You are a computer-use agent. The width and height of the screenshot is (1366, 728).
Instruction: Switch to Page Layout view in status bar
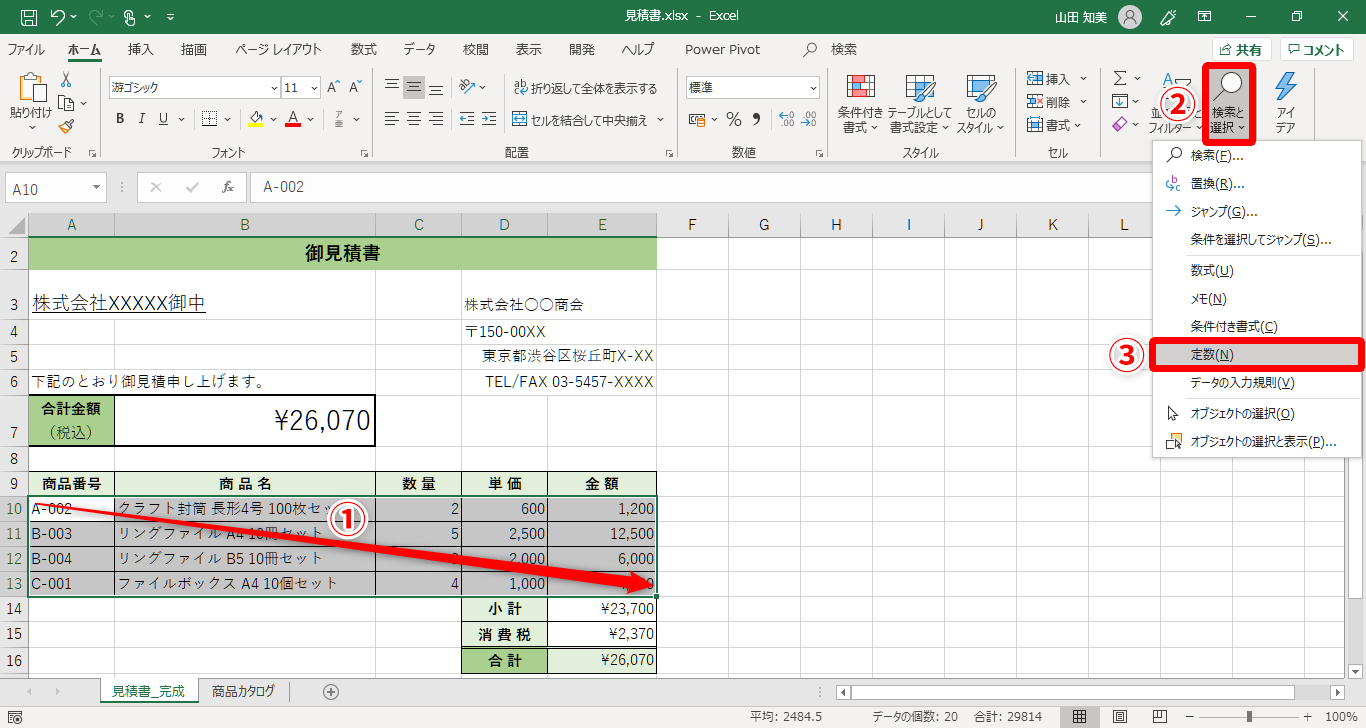pos(1120,716)
